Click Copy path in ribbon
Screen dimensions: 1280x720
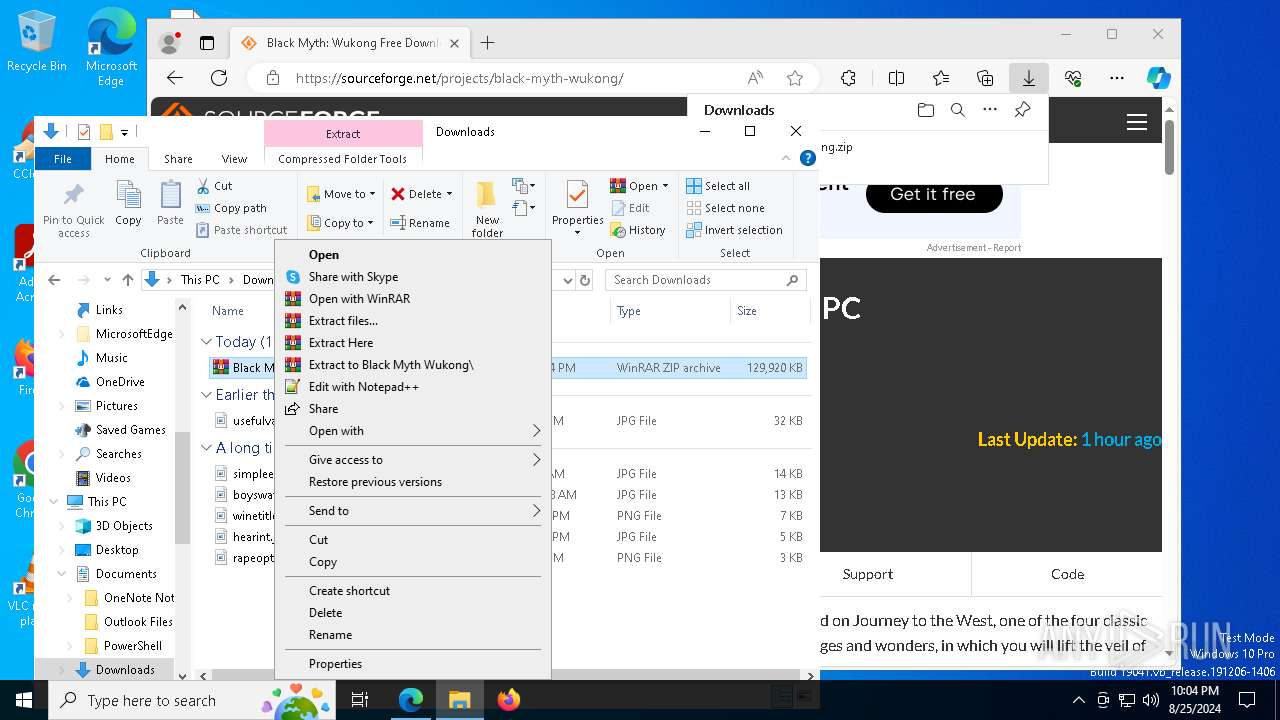(231, 208)
